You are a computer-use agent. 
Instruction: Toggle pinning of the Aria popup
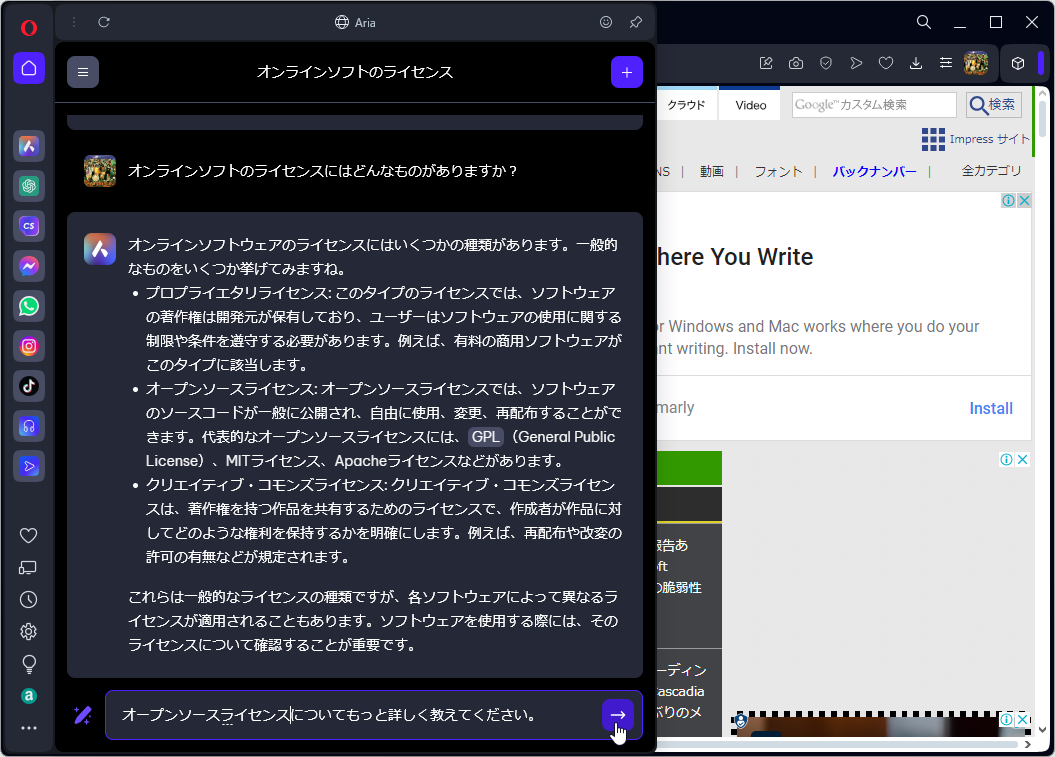click(635, 21)
